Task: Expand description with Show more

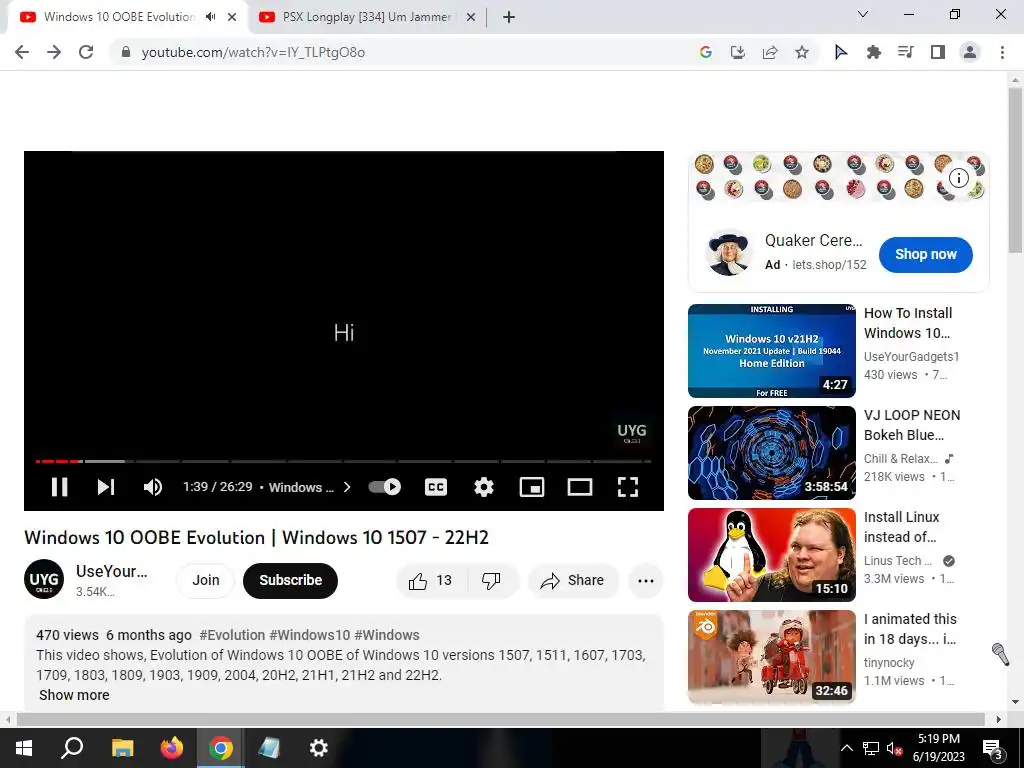Action: [74, 696]
